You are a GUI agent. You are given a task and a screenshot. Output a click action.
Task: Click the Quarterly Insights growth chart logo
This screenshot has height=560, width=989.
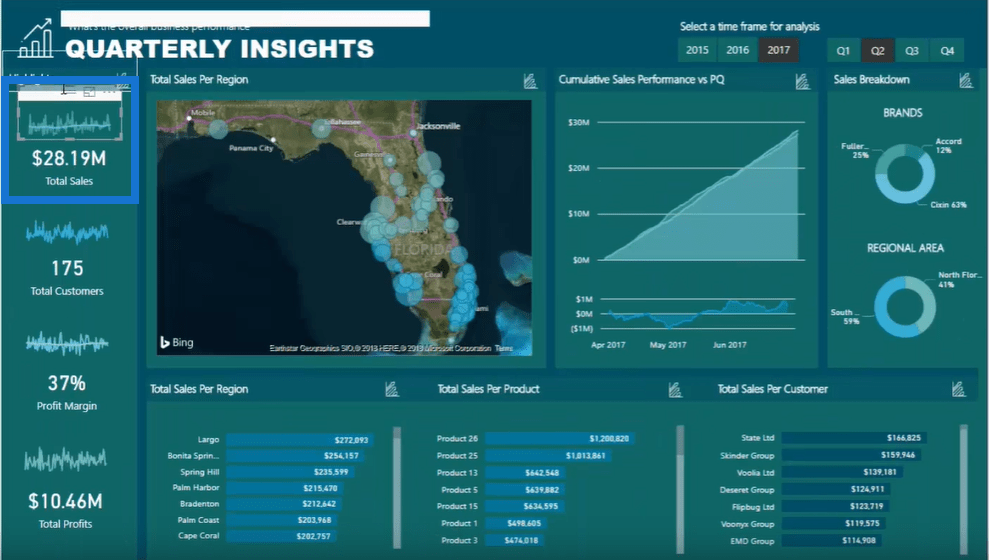37,38
